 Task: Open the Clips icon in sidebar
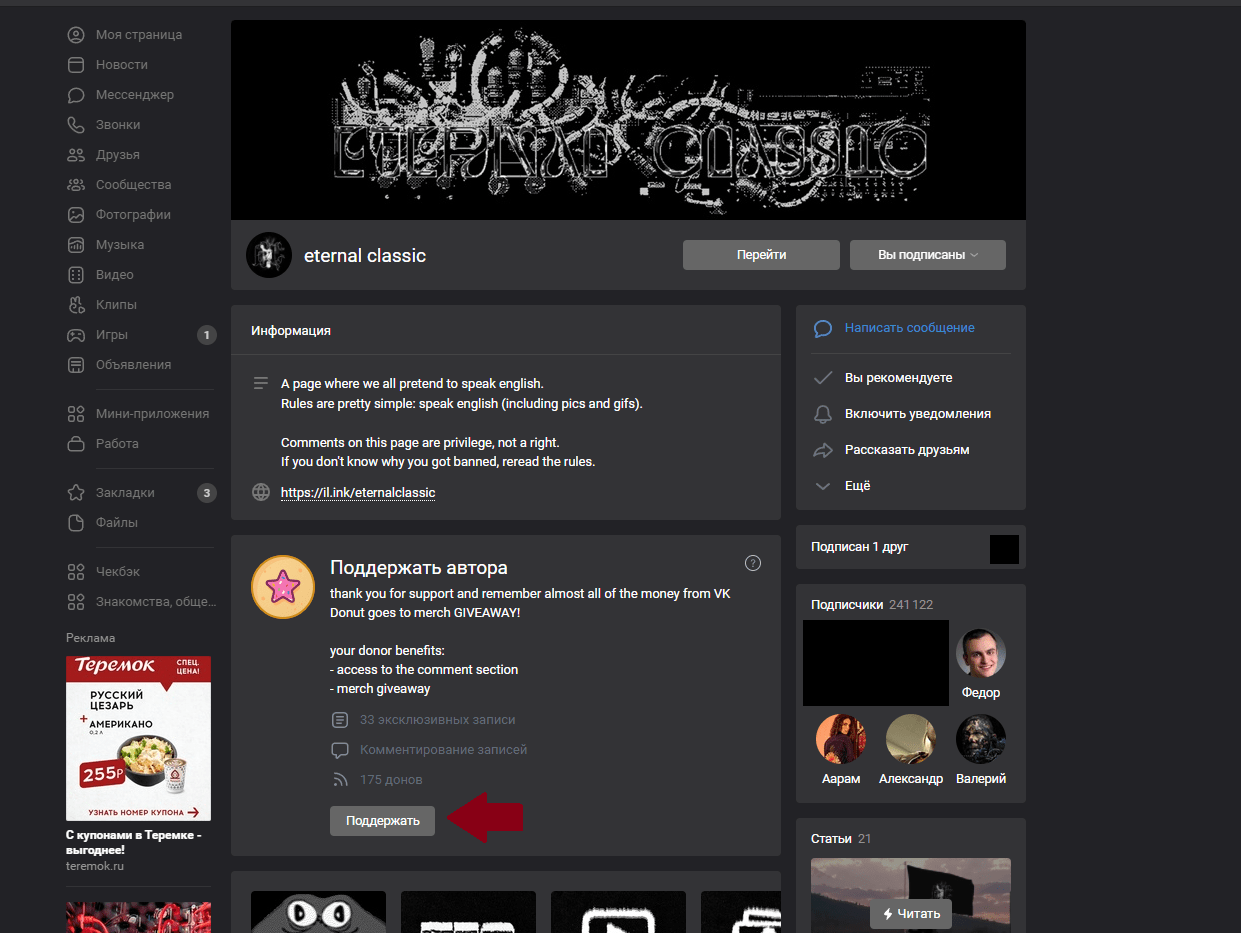[x=76, y=305]
